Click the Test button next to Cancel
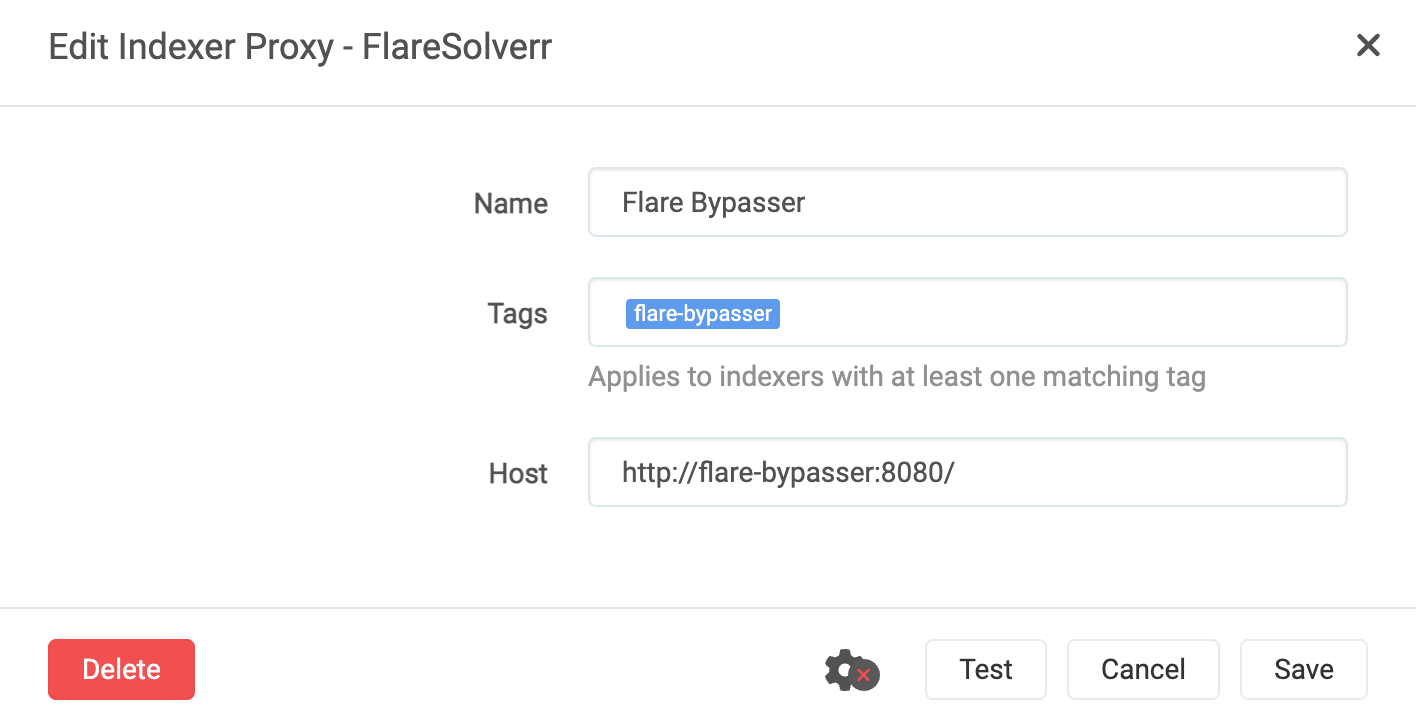 coord(985,669)
